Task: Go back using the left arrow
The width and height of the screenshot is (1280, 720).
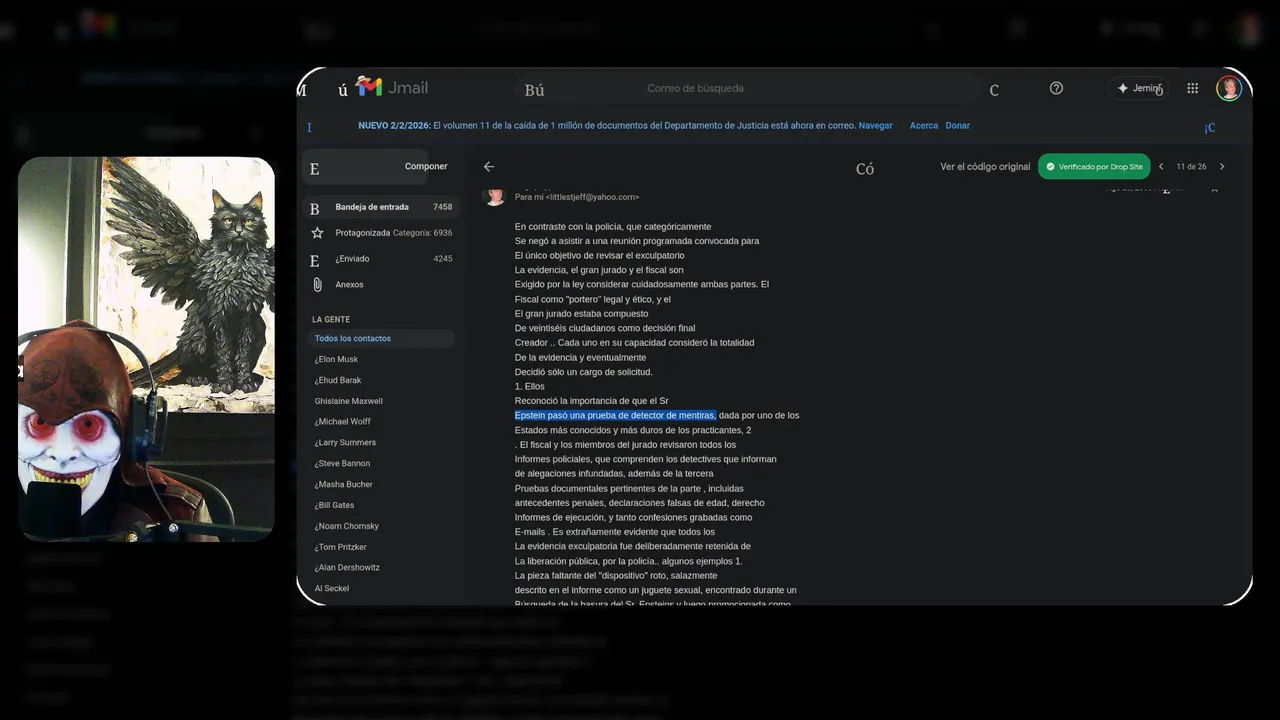Action: pos(489,167)
